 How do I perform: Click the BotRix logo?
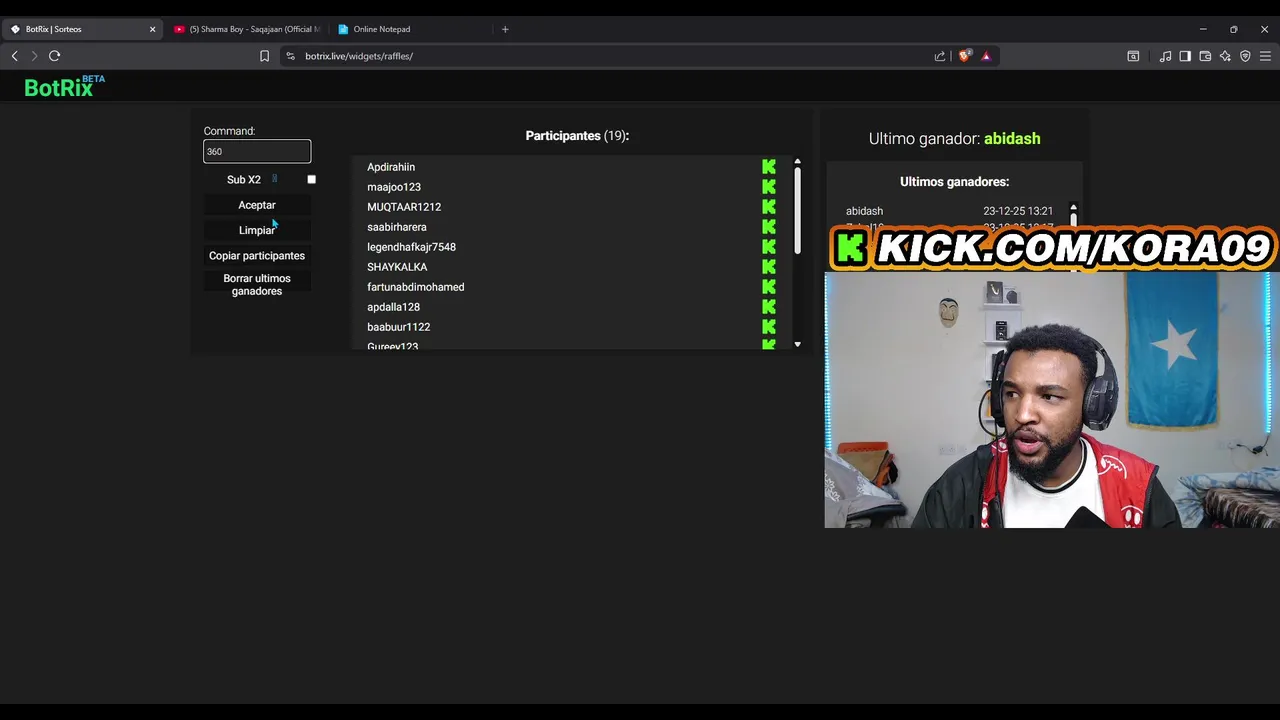point(64,87)
